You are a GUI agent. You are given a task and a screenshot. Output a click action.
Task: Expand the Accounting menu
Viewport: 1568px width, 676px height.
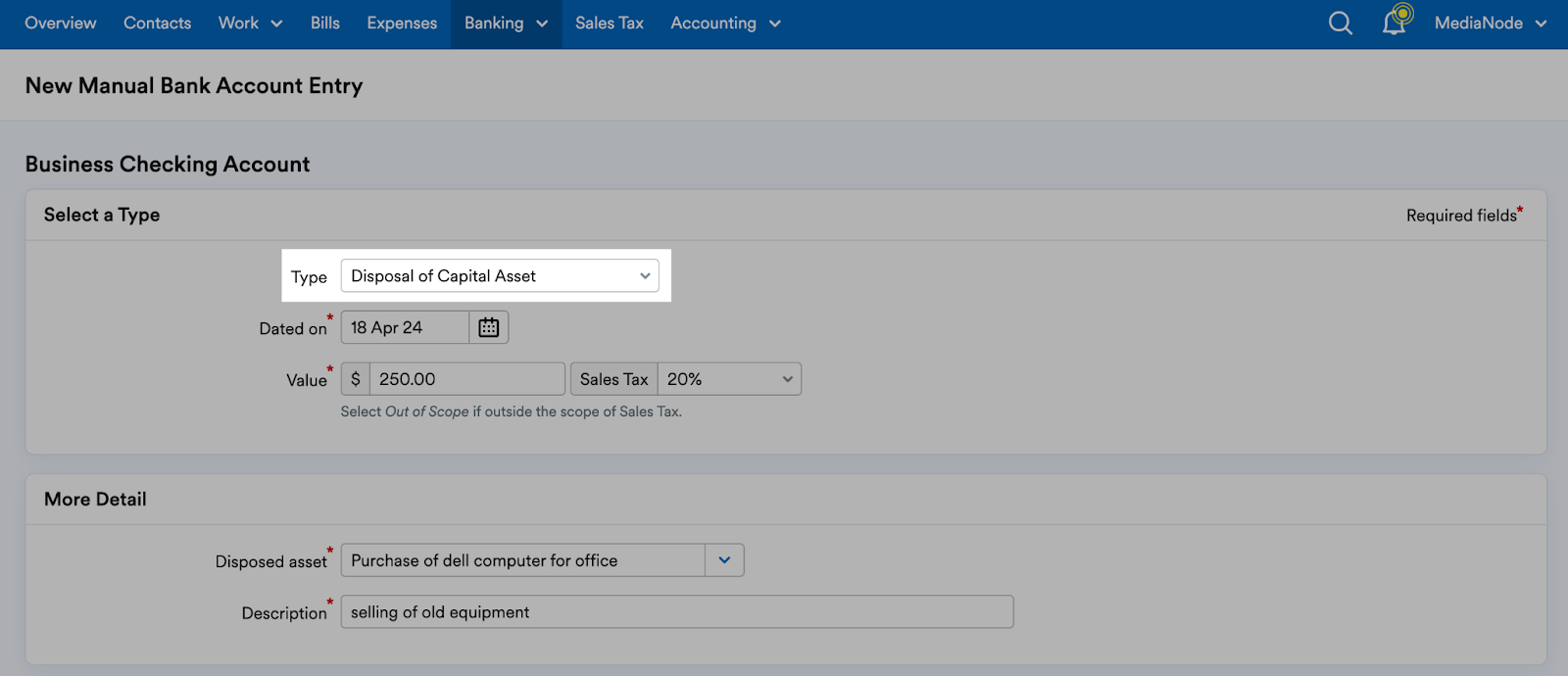click(725, 23)
